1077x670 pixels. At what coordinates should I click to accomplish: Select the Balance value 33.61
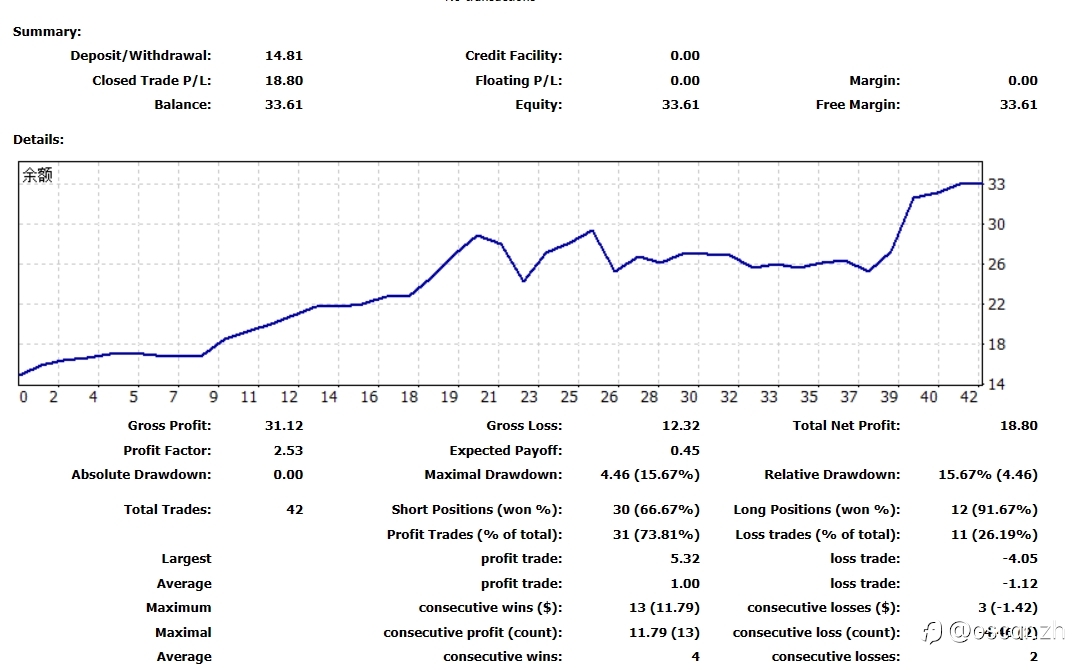[x=284, y=105]
